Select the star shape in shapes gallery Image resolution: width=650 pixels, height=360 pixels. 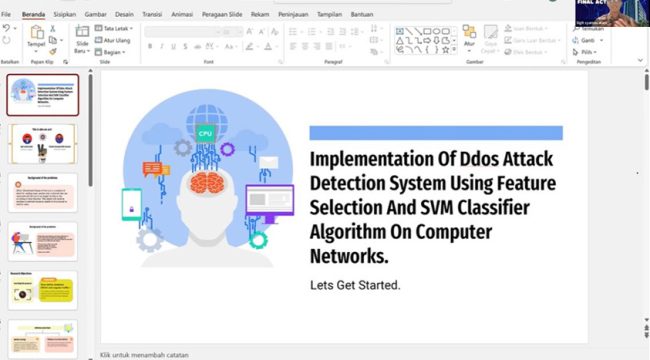445,50
